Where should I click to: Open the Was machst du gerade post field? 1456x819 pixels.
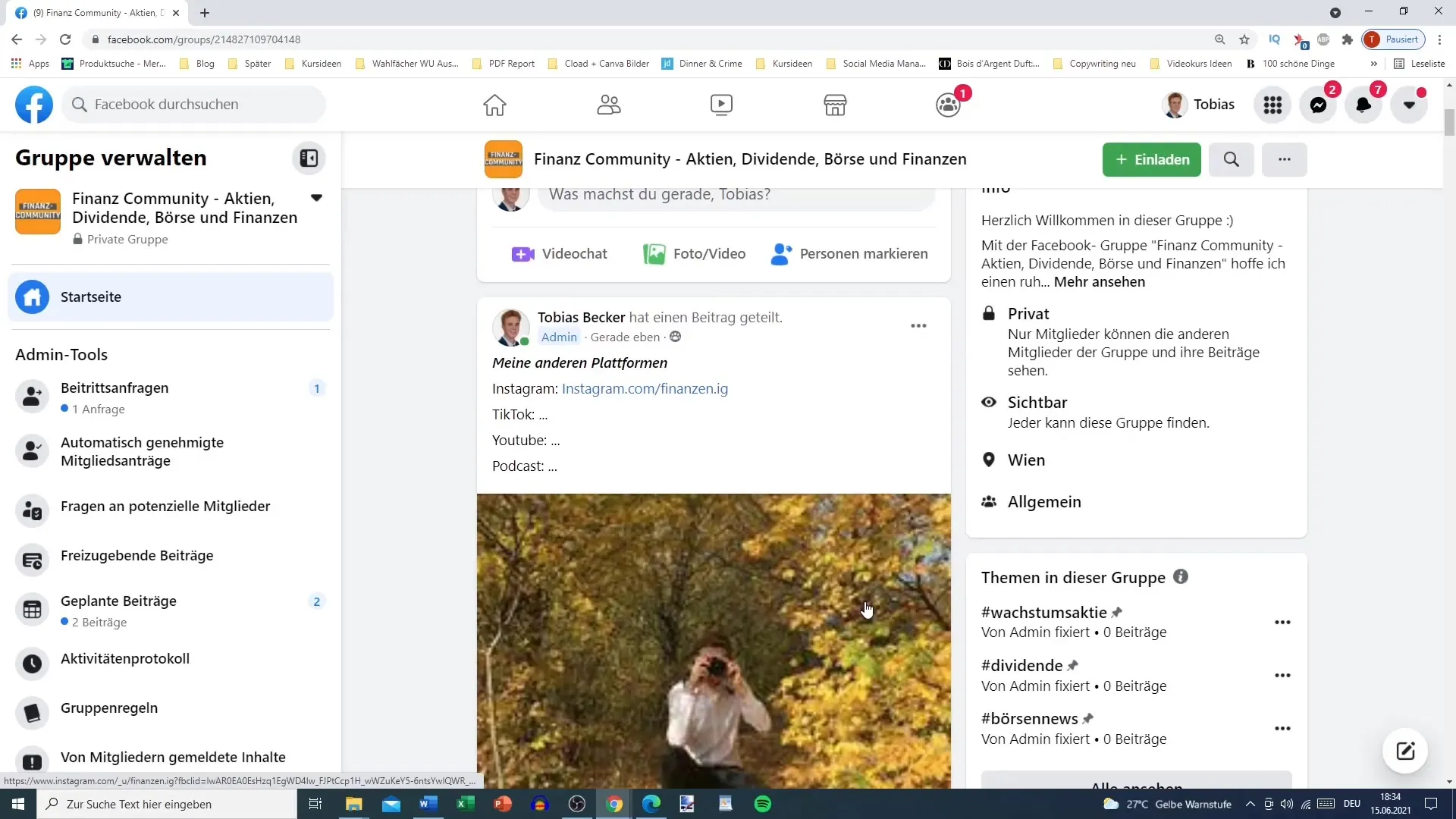[736, 194]
